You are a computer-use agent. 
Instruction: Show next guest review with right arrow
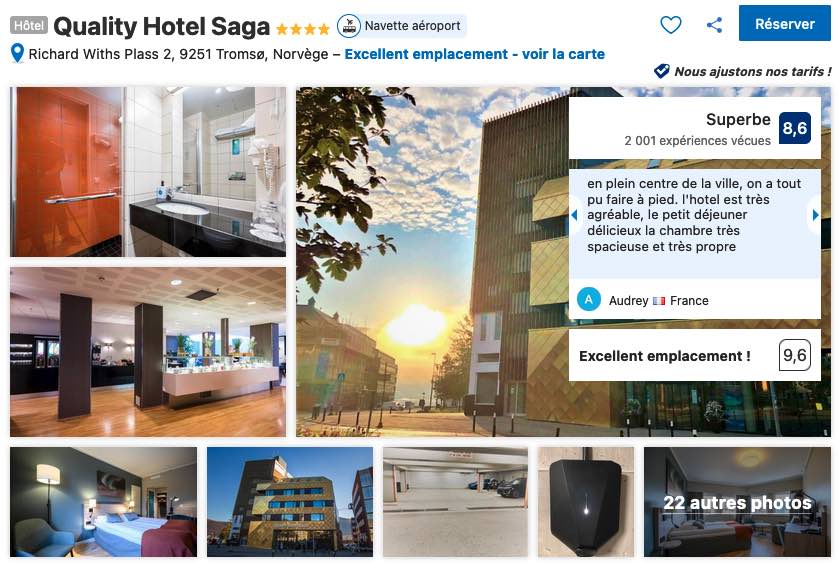[x=815, y=215]
